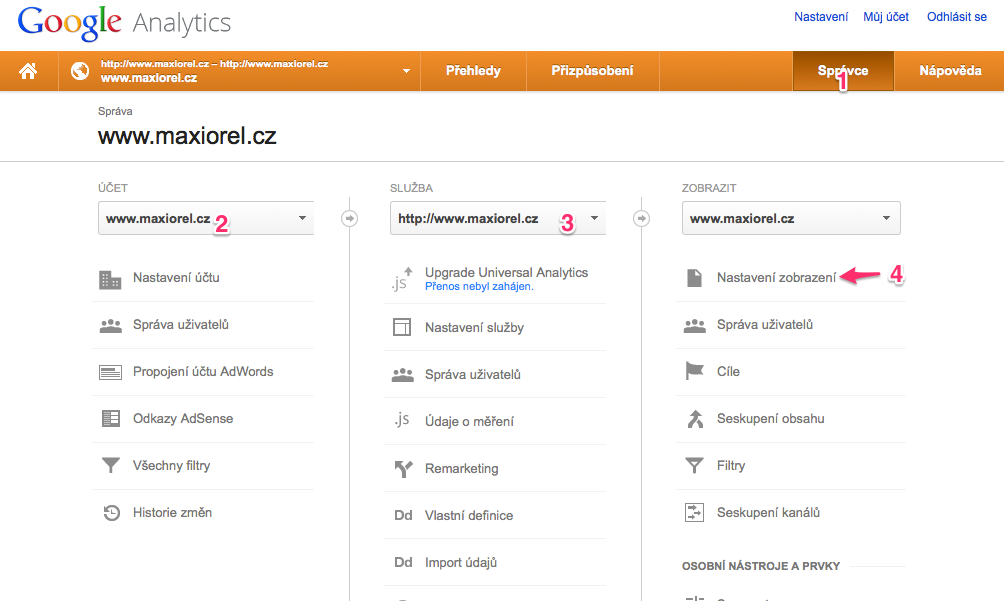This screenshot has height=601, width=1004.
Task: Click the flag icon beside Cíle
Action: tap(695, 371)
